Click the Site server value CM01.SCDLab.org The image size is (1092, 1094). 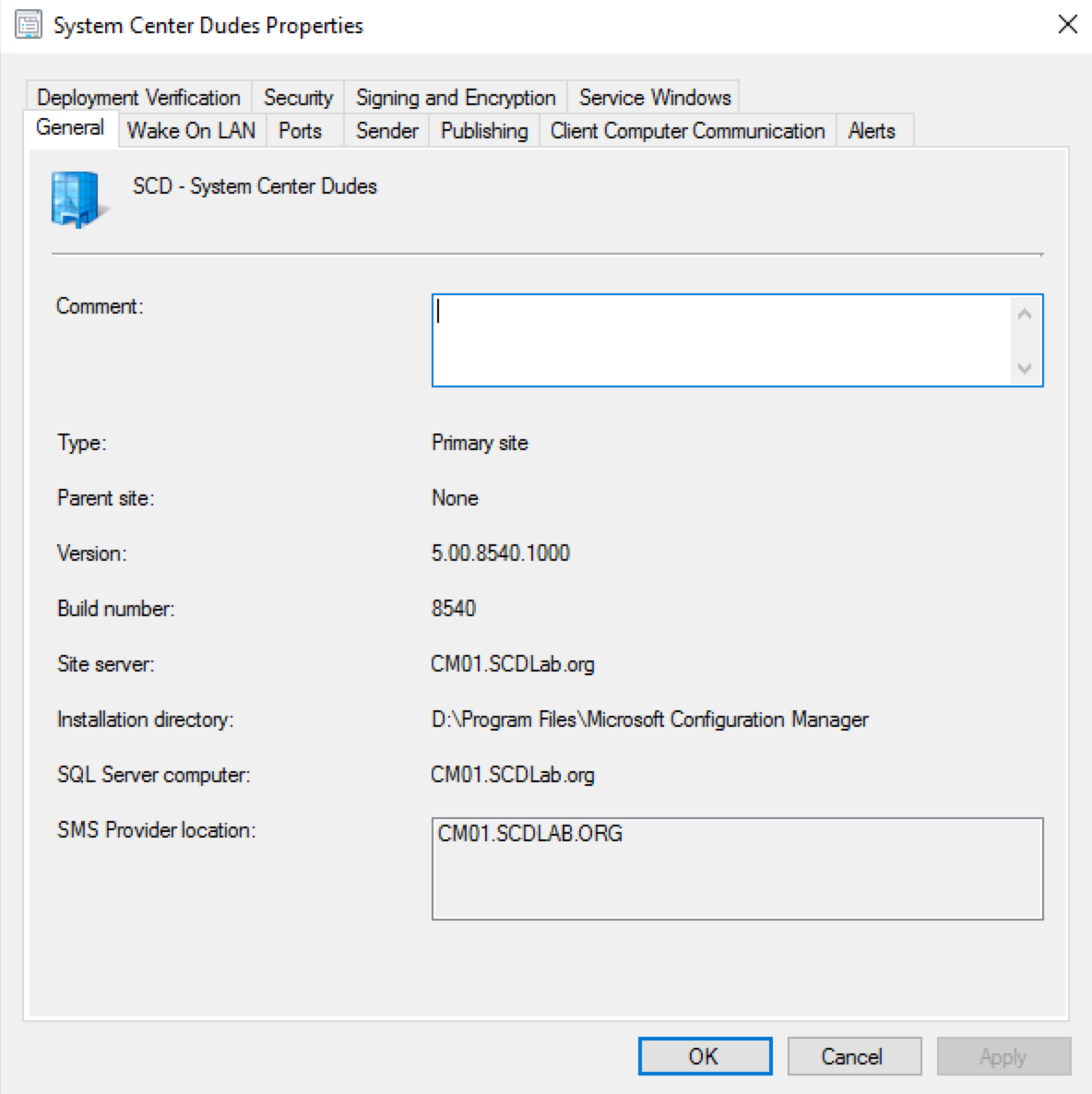pos(513,664)
